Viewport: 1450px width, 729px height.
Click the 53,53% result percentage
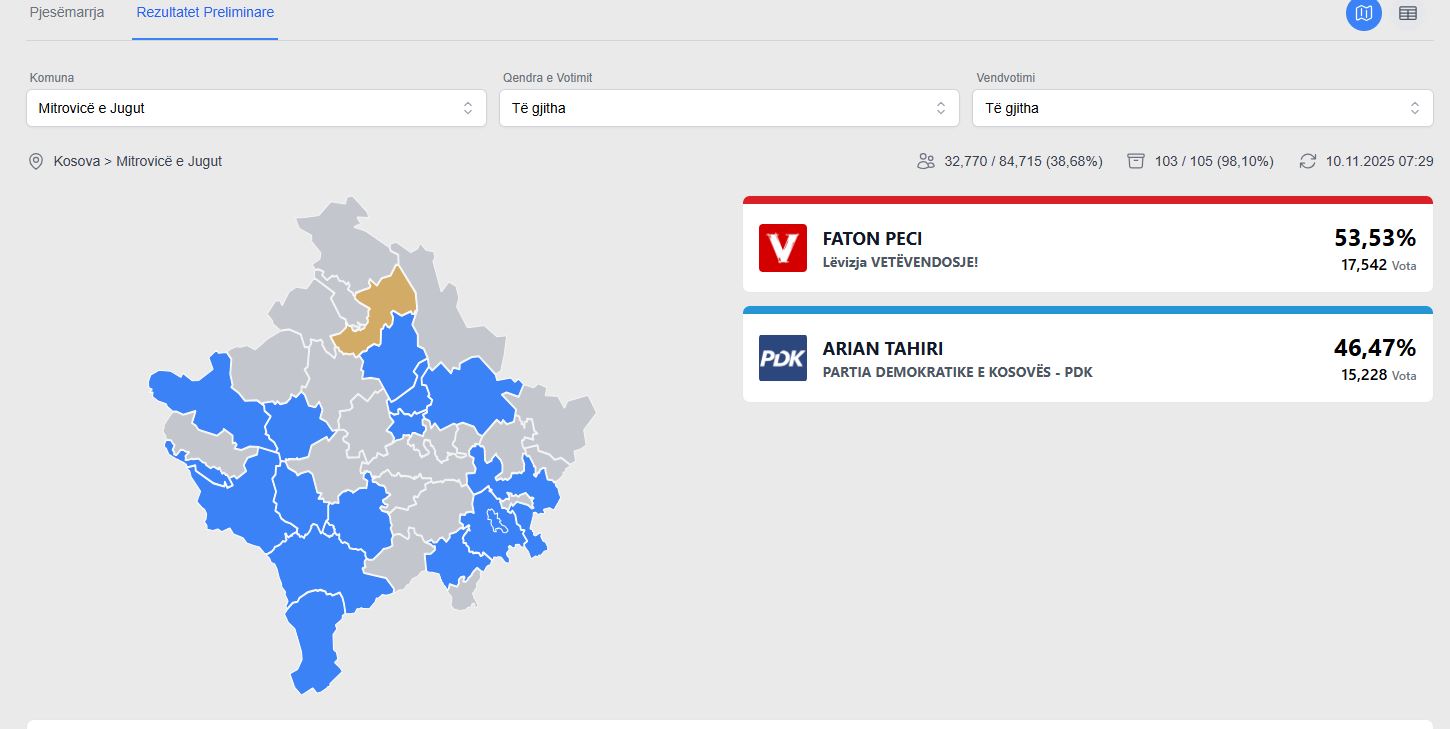point(1375,238)
